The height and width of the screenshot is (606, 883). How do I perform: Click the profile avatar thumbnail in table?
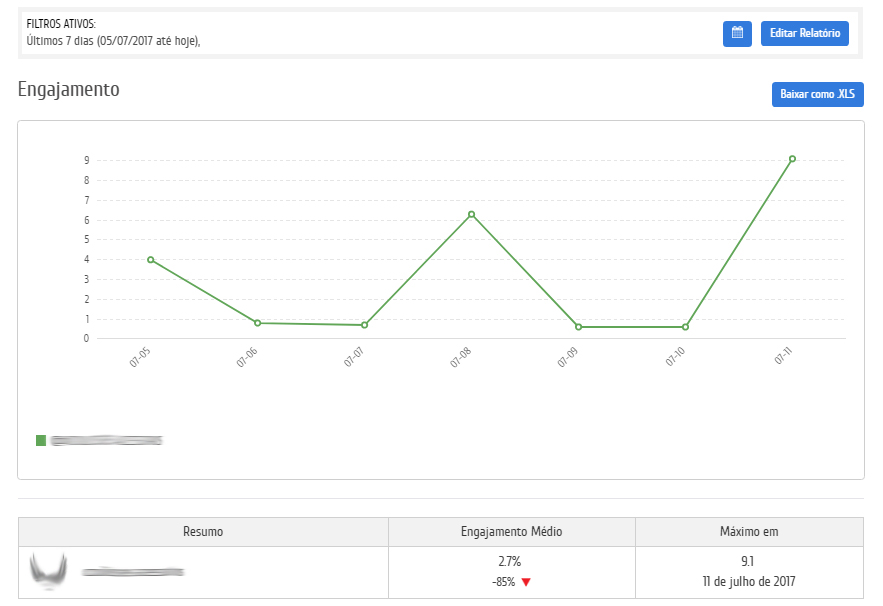click(x=48, y=572)
